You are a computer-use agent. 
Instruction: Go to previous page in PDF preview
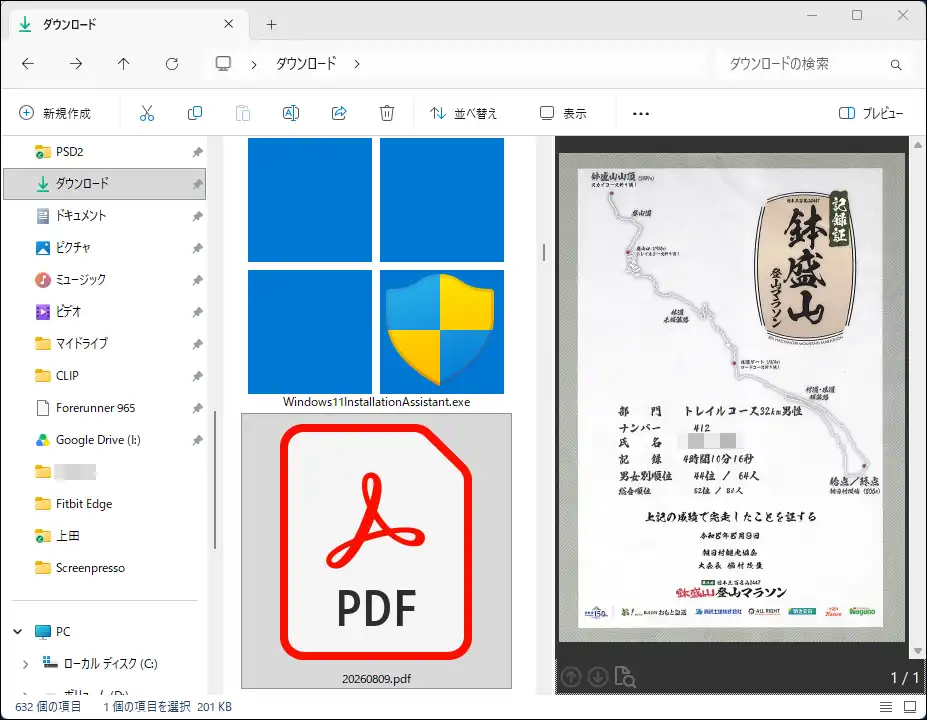pyautogui.click(x=571, y=676)
